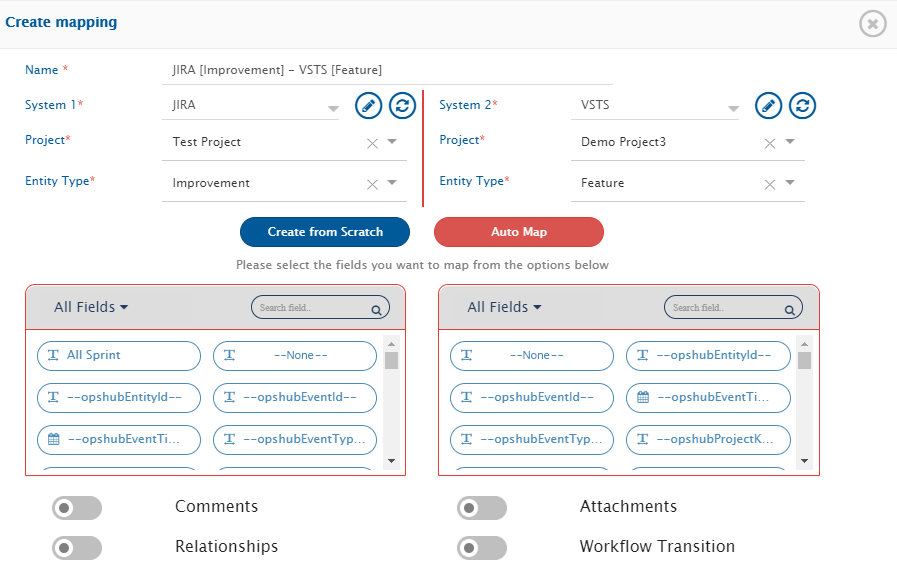Select the All Sprint field
Viewport: 897px width, 575px height.
click(119, 356)
